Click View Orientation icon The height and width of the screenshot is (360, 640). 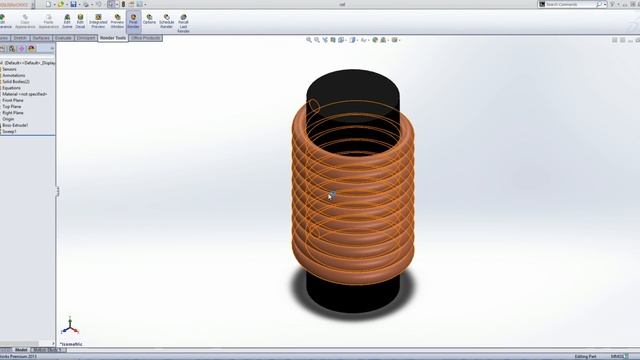point(340,40)
